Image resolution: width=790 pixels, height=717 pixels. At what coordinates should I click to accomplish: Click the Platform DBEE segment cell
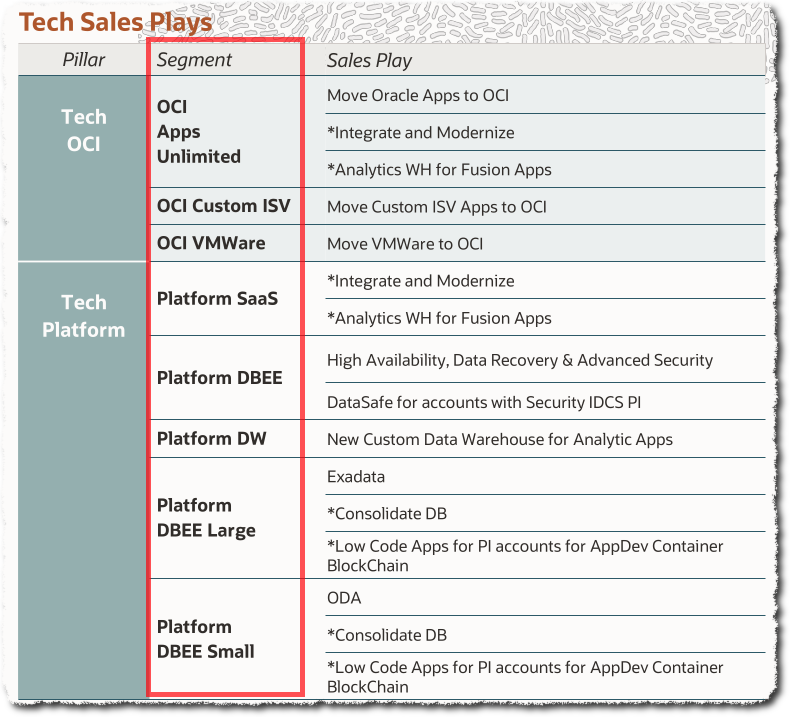point(219,378)
